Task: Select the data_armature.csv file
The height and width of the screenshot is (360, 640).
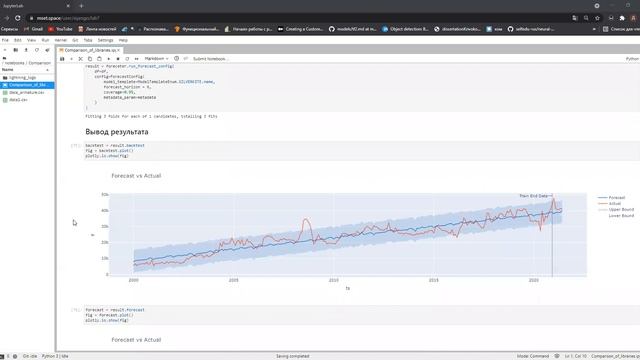Action: click(x=27, y=93)
